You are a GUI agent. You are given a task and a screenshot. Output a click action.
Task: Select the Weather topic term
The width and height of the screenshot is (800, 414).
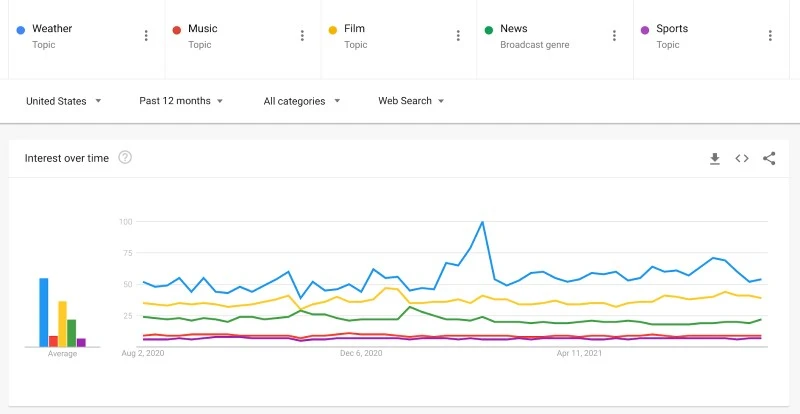coord(52,29)
